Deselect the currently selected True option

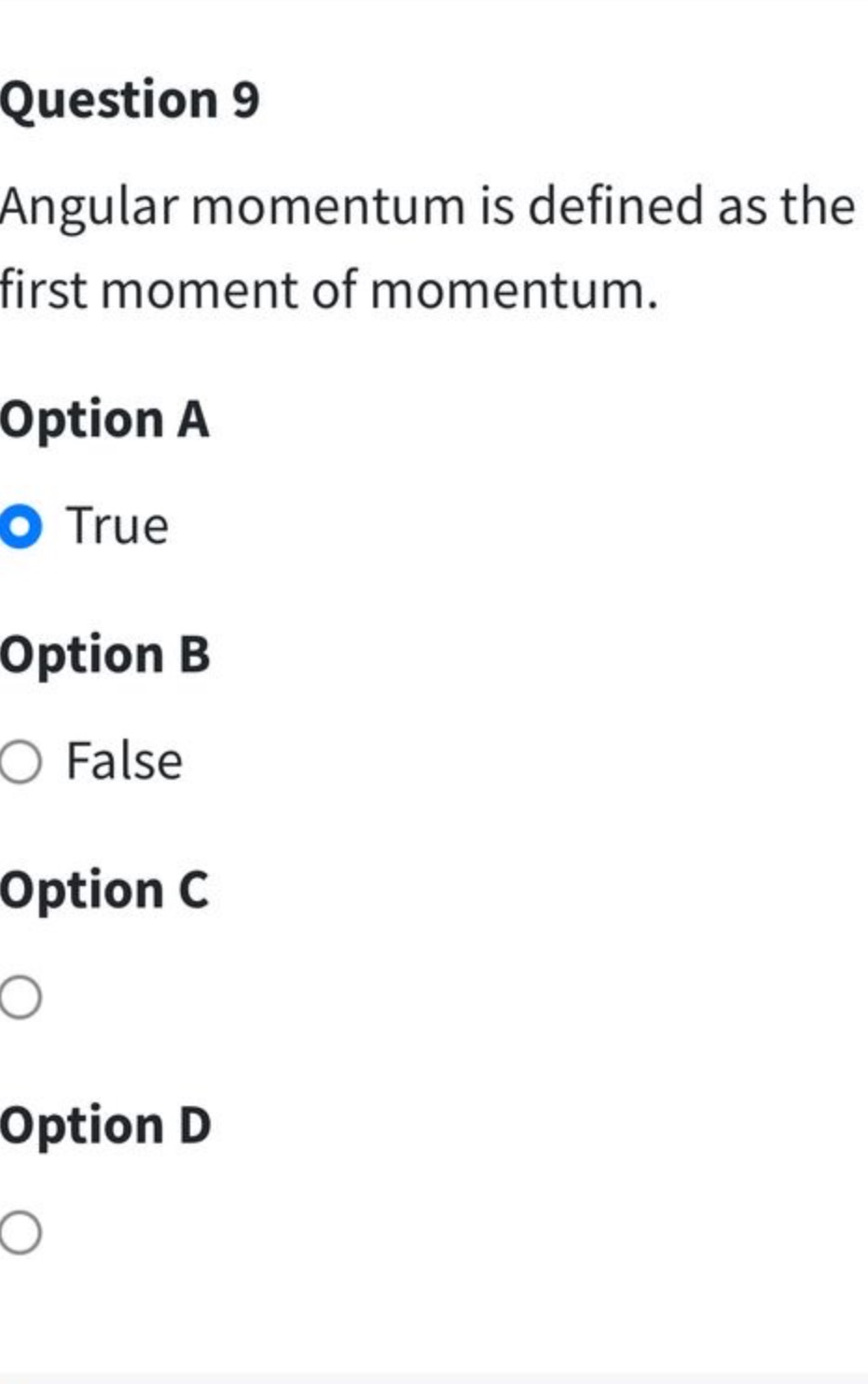click(x=22, y=525)
